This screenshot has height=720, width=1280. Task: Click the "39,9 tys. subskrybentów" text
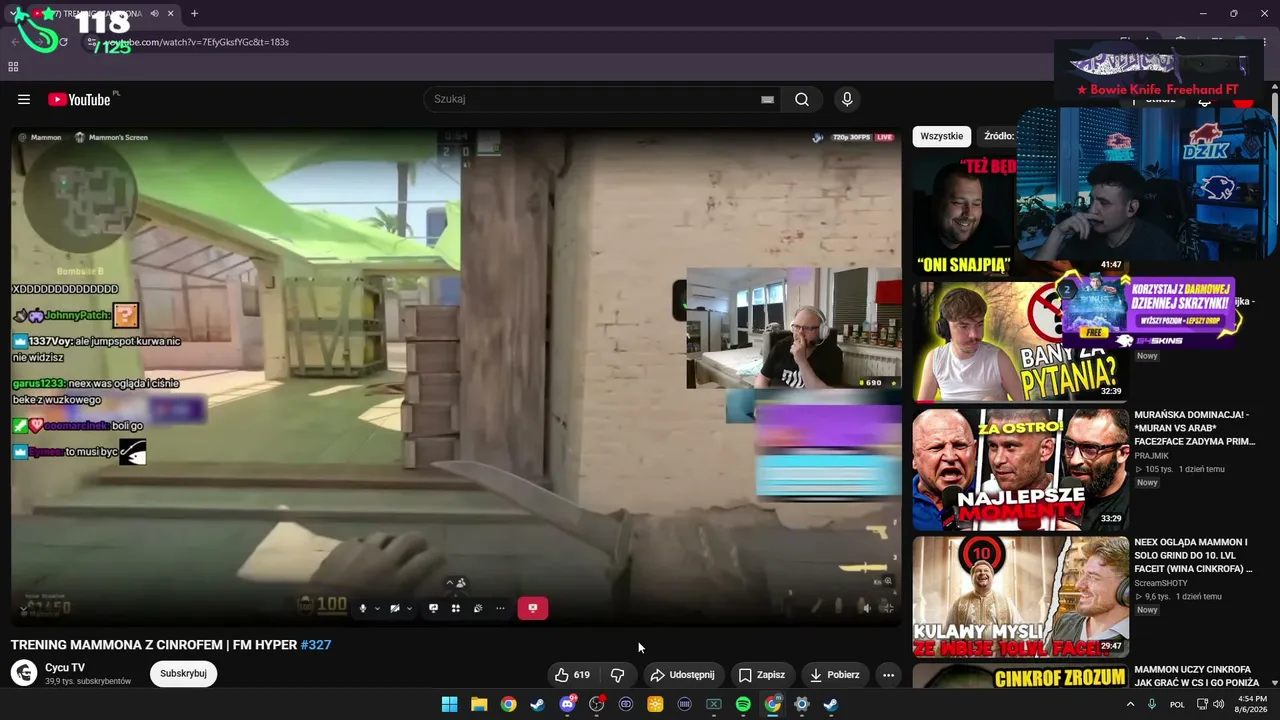click(x=88, y=681)
